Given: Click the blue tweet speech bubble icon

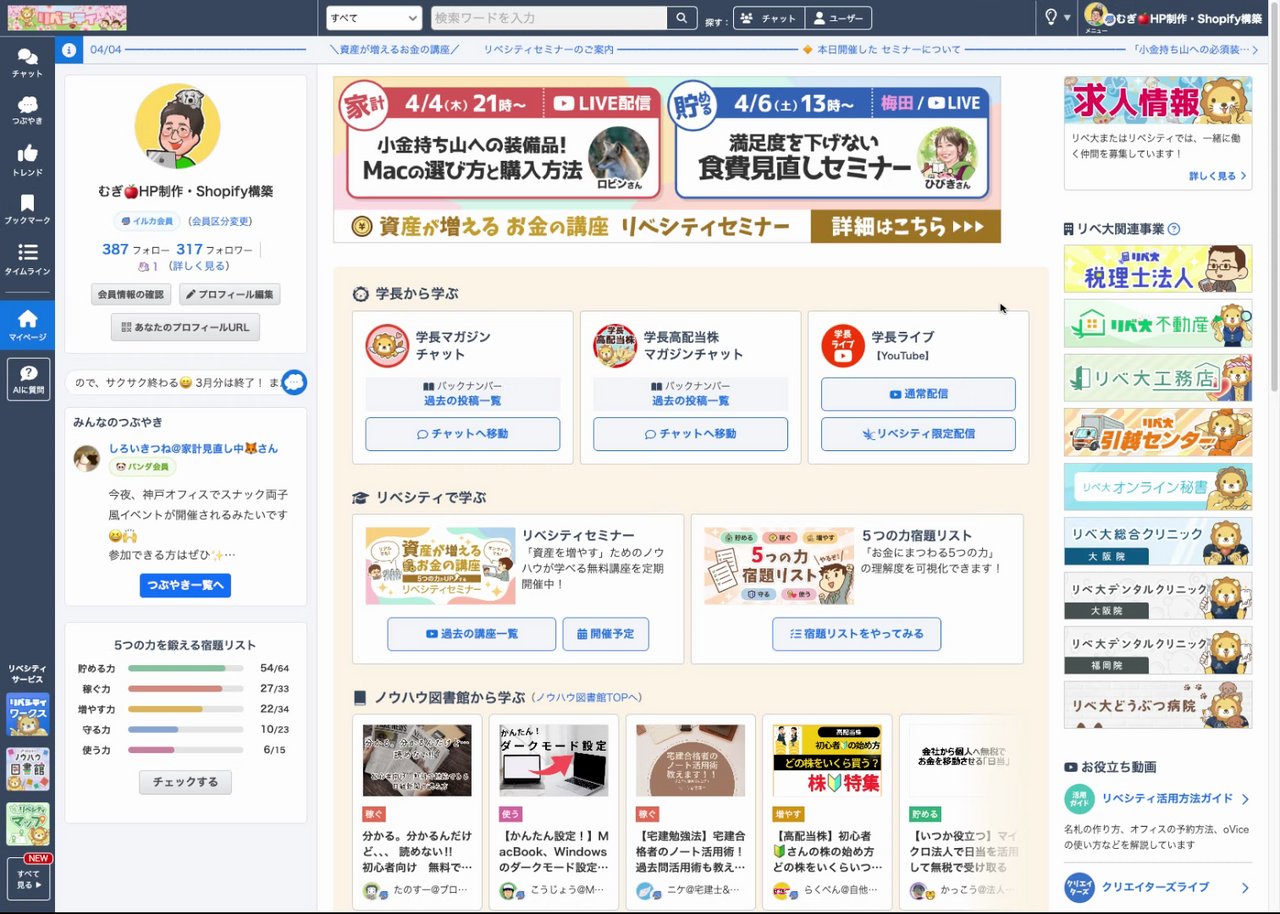Looking at the screenshot, I should tap(294, 382).
